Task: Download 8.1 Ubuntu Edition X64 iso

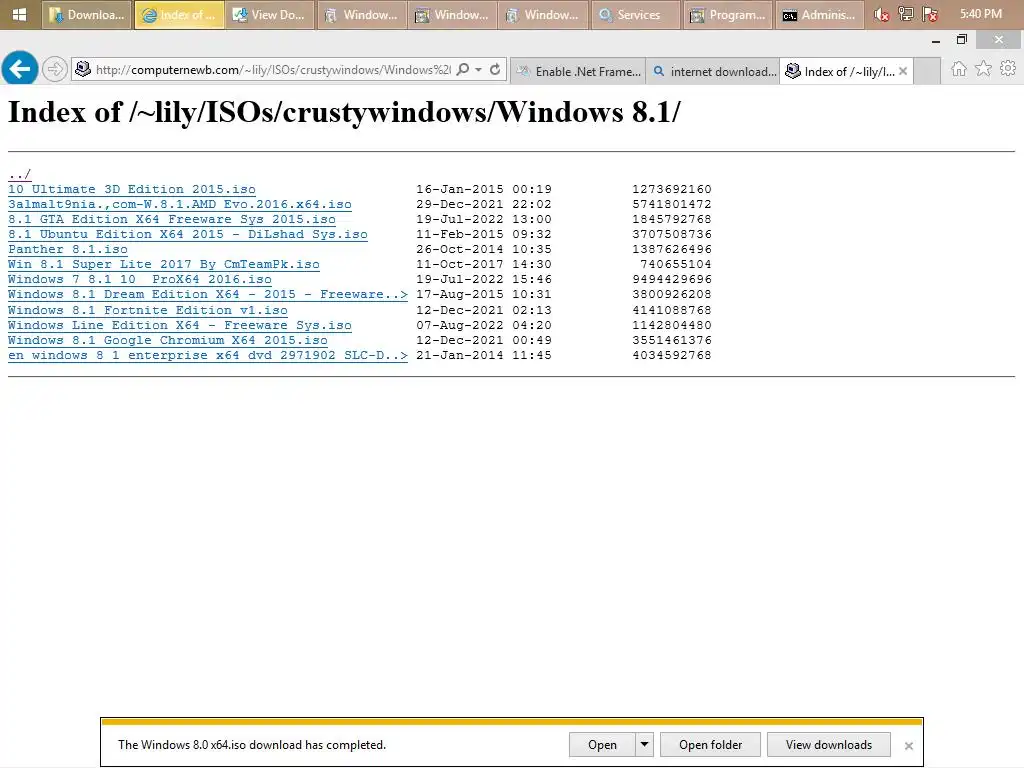Action: pos(187,234)
